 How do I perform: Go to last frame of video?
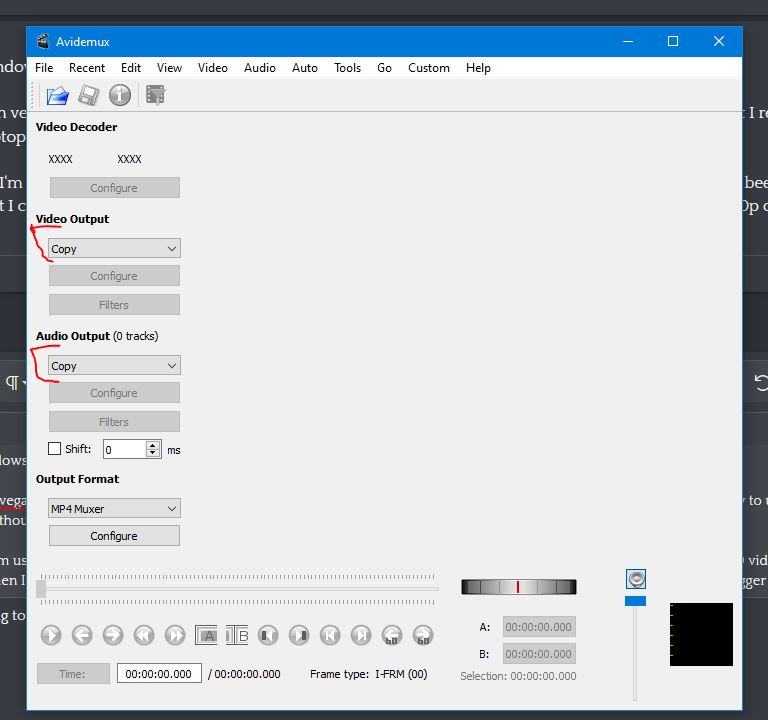pos(361,635)
